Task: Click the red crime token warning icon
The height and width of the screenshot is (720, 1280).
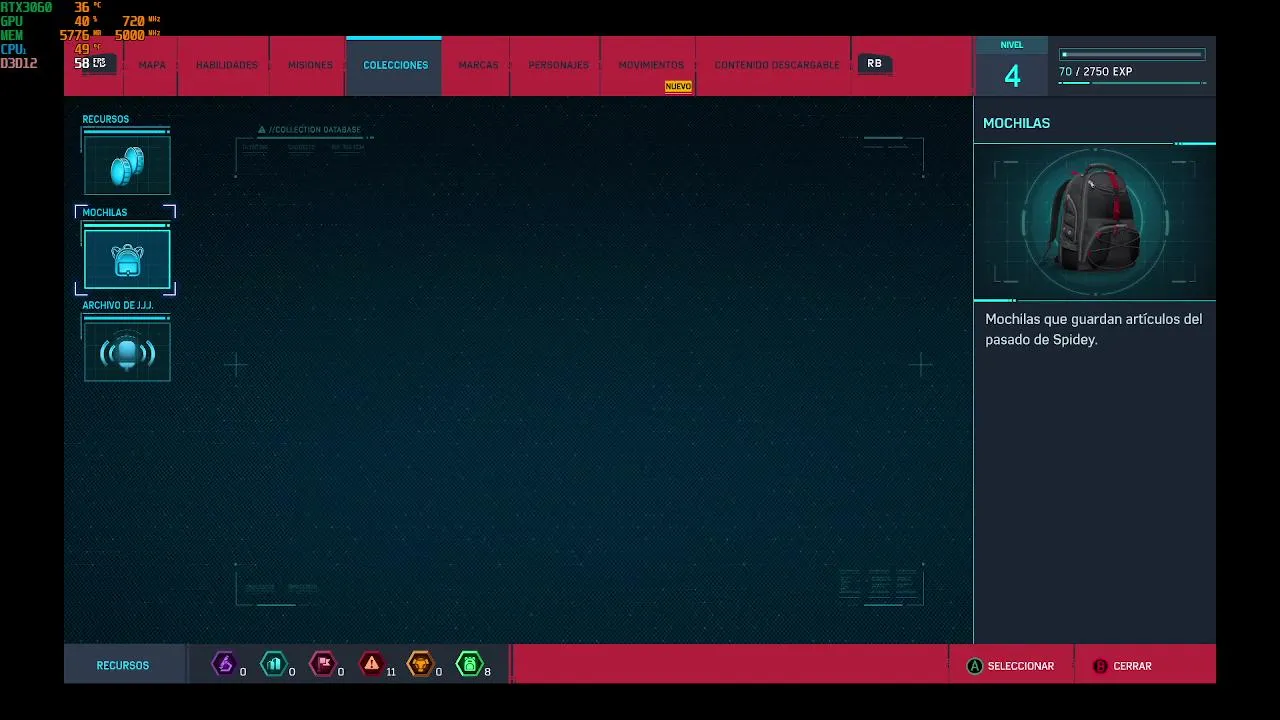Action: coord(372,664)
